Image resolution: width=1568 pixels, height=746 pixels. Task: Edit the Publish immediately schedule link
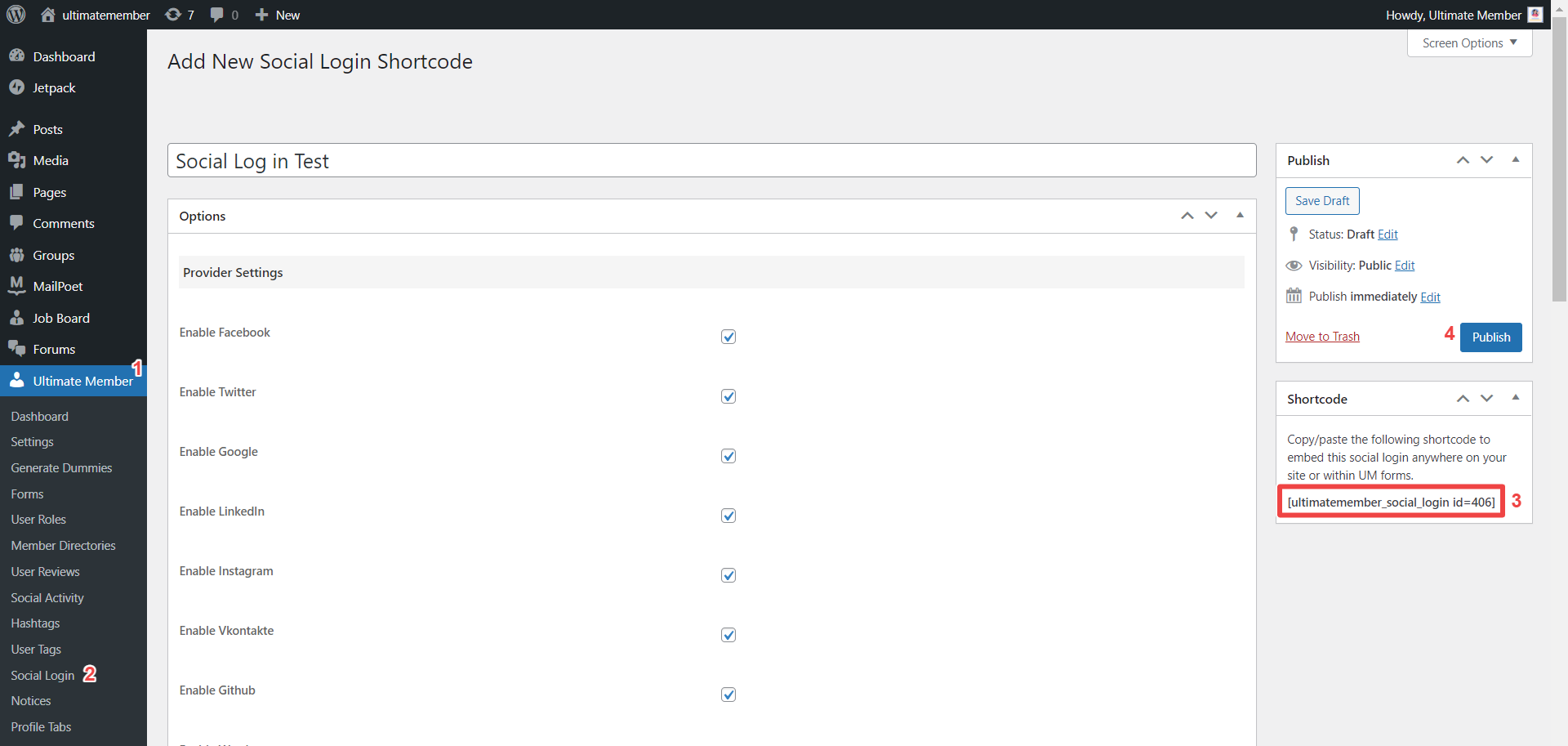click(x=1430, y=297)
